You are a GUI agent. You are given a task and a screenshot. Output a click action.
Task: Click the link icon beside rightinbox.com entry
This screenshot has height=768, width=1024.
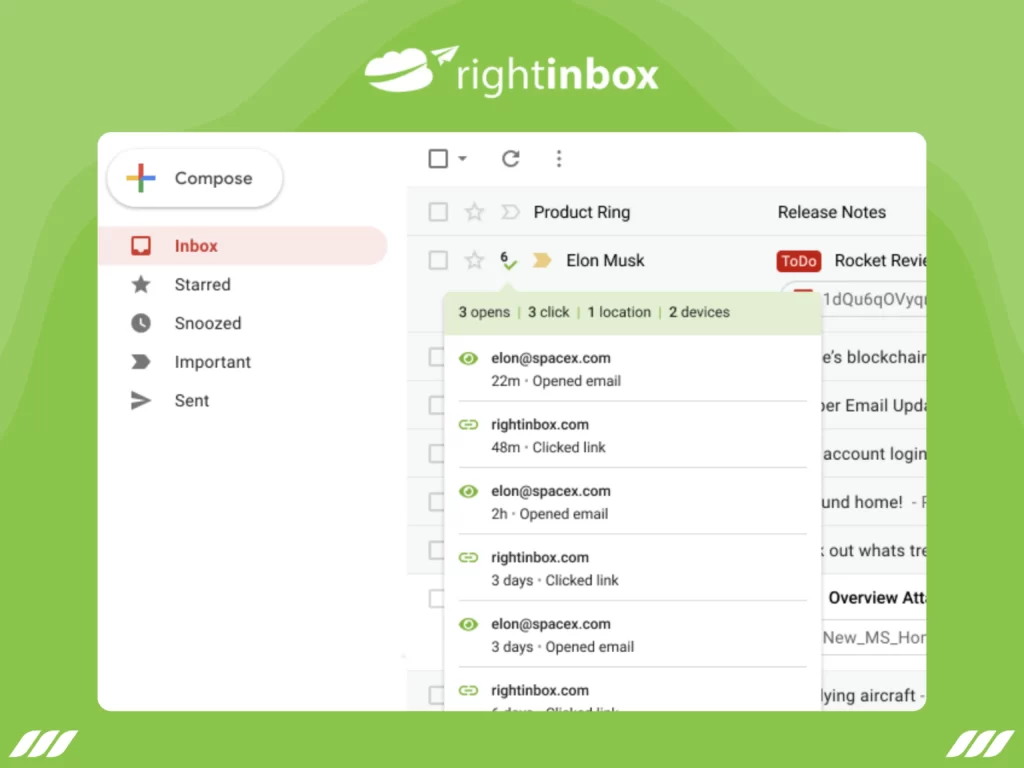468,424
